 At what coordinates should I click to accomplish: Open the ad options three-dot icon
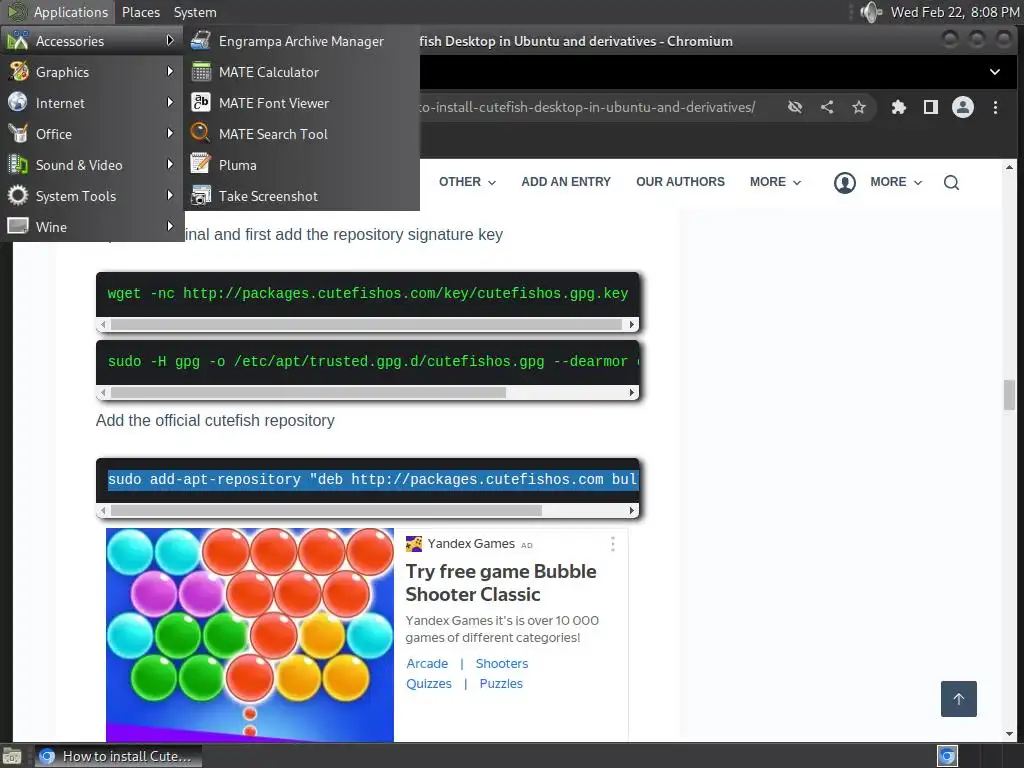click(613, 545)
